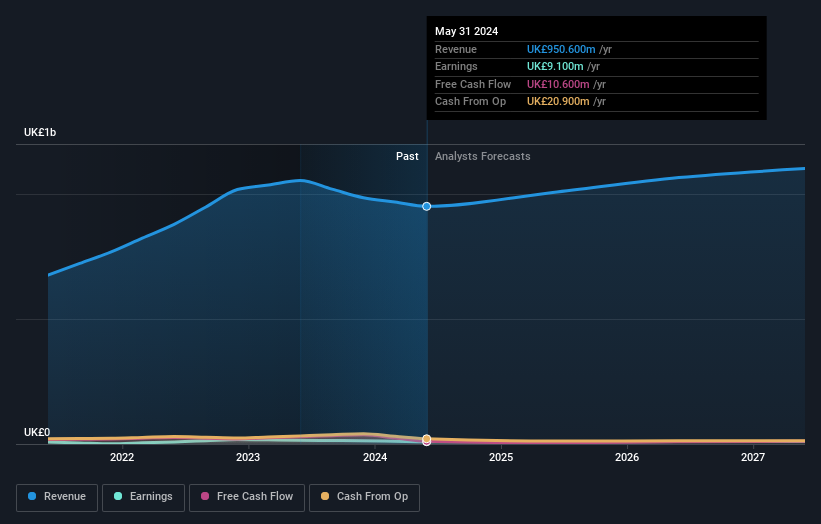Click the 2022 x-axis label

[x=122, y=458]
